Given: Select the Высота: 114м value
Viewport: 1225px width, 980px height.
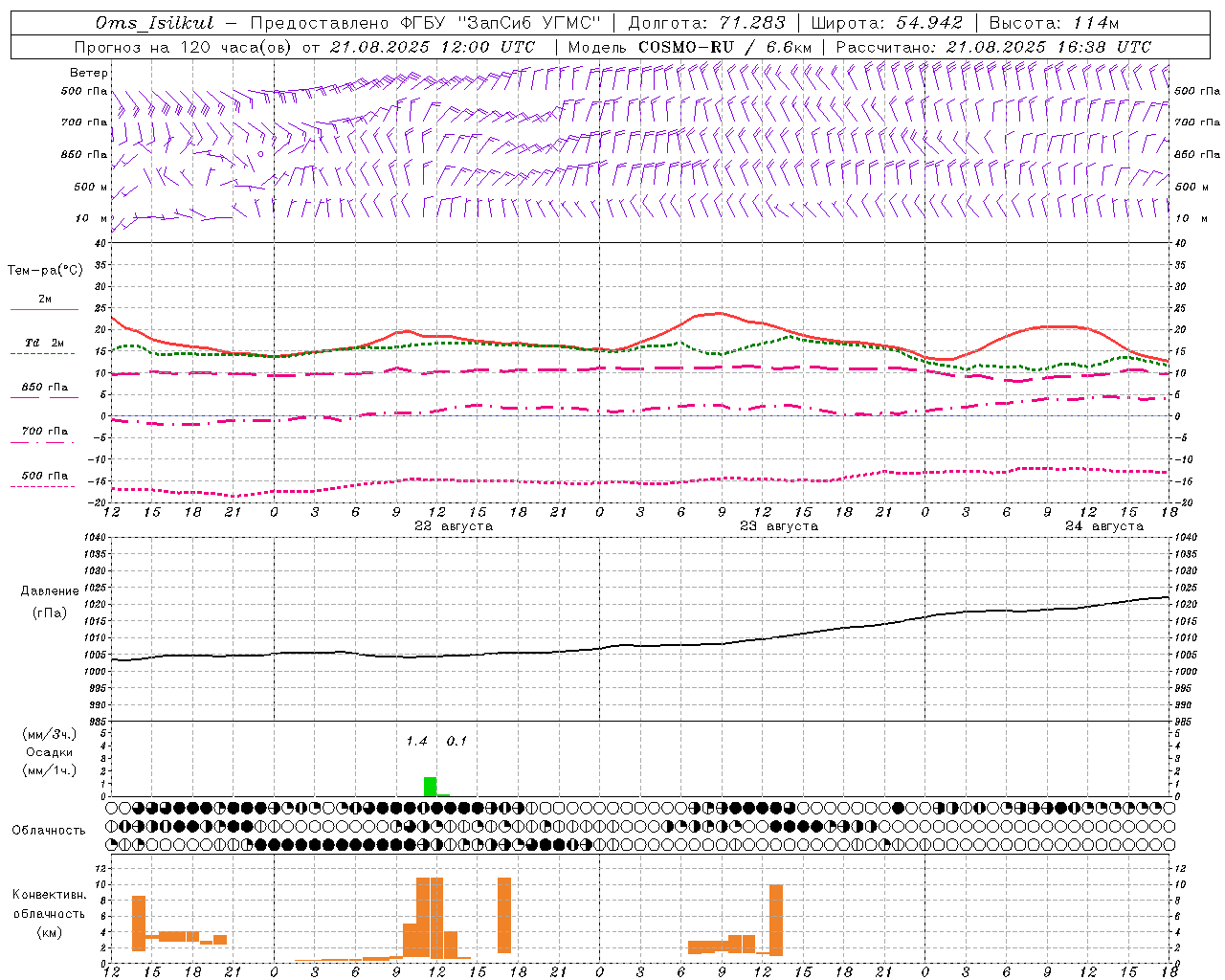Looking at the screenshot, I should coord(1054,23).
